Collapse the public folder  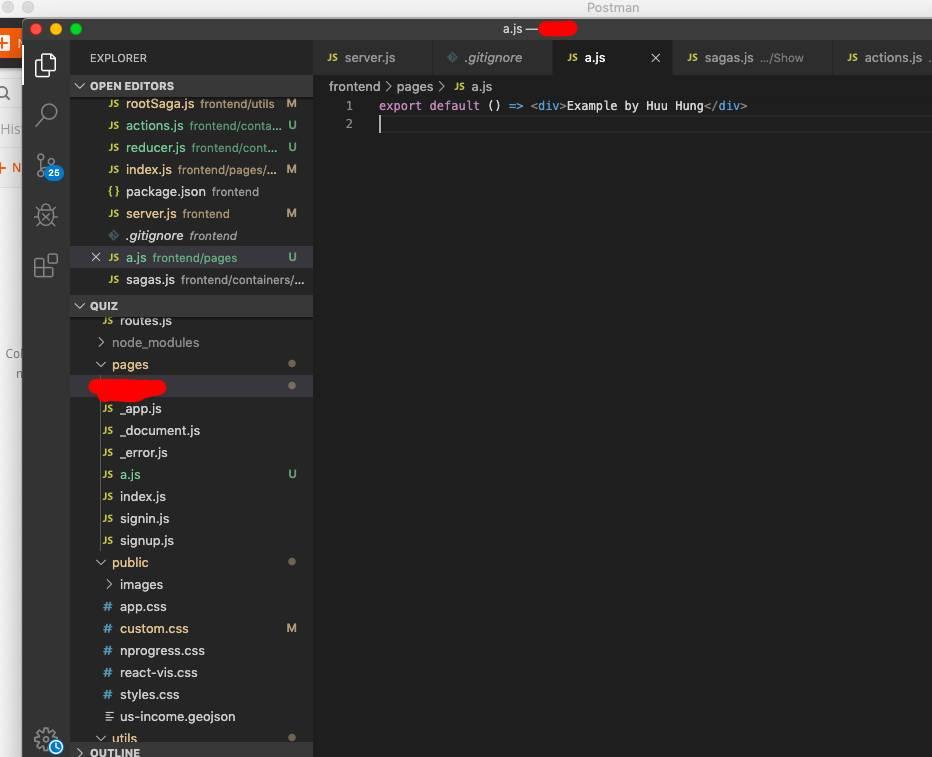pos(191,563)
